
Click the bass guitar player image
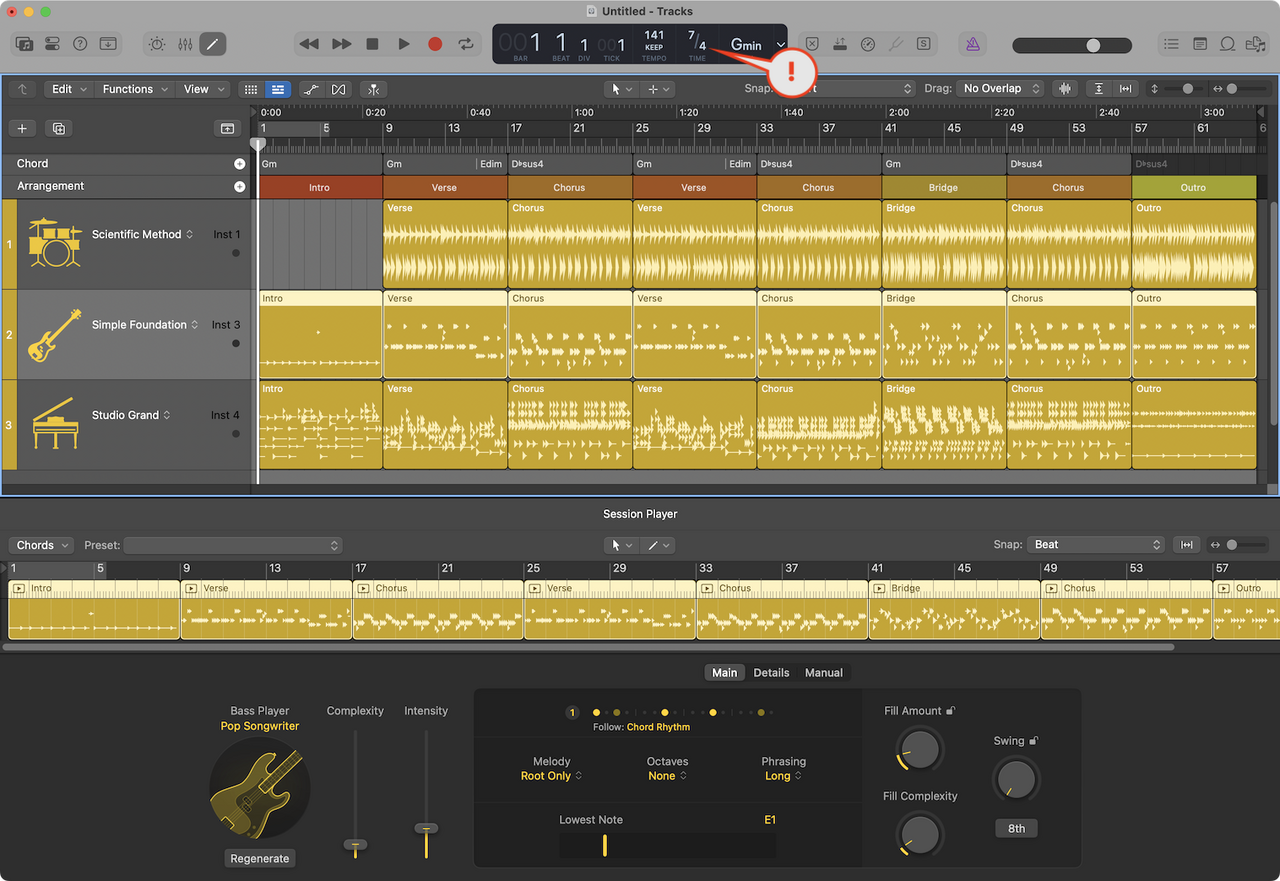click(260, 788)
